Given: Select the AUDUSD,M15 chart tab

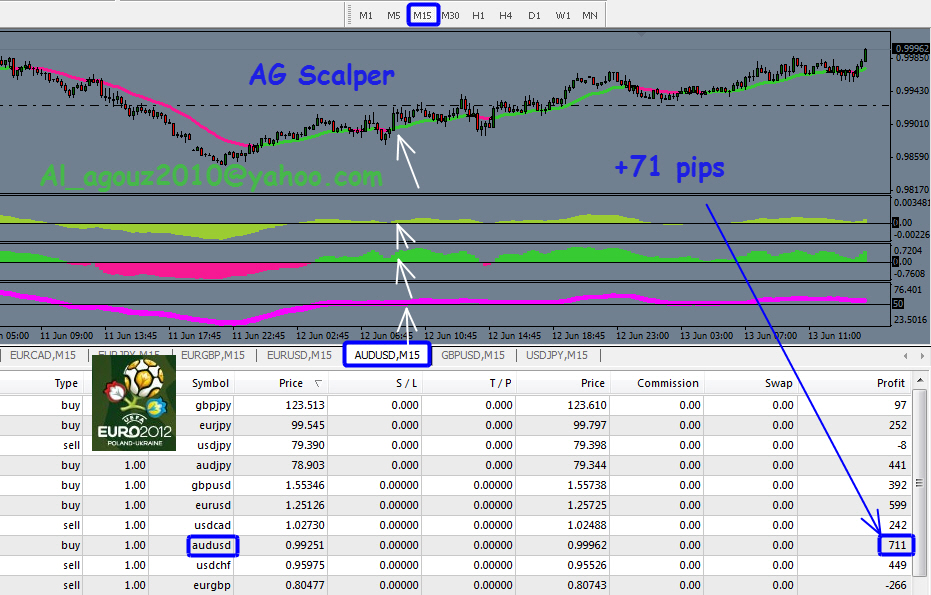Looking at the screenshot, I should [387, 355].
